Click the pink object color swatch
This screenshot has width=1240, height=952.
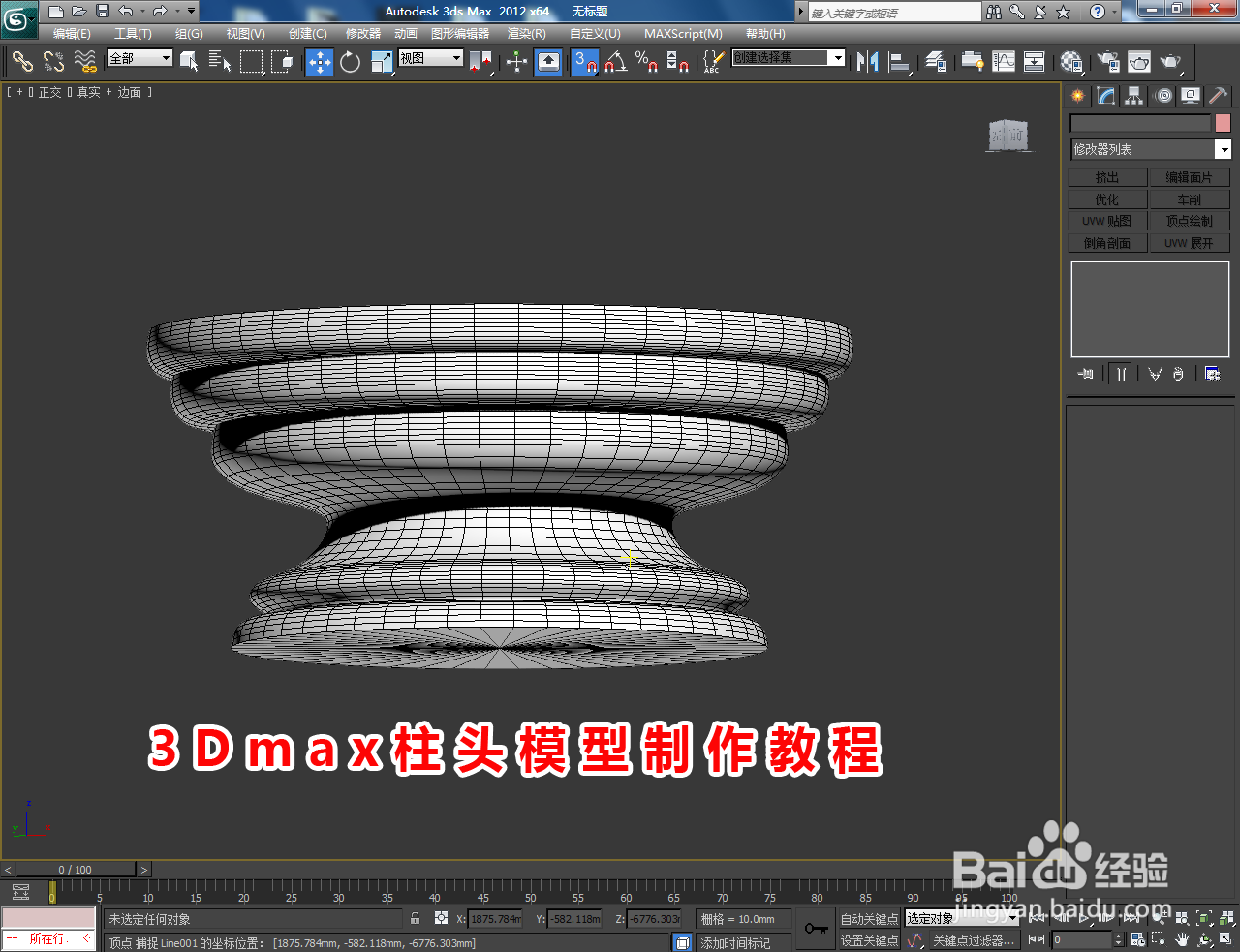(1223, 122)
